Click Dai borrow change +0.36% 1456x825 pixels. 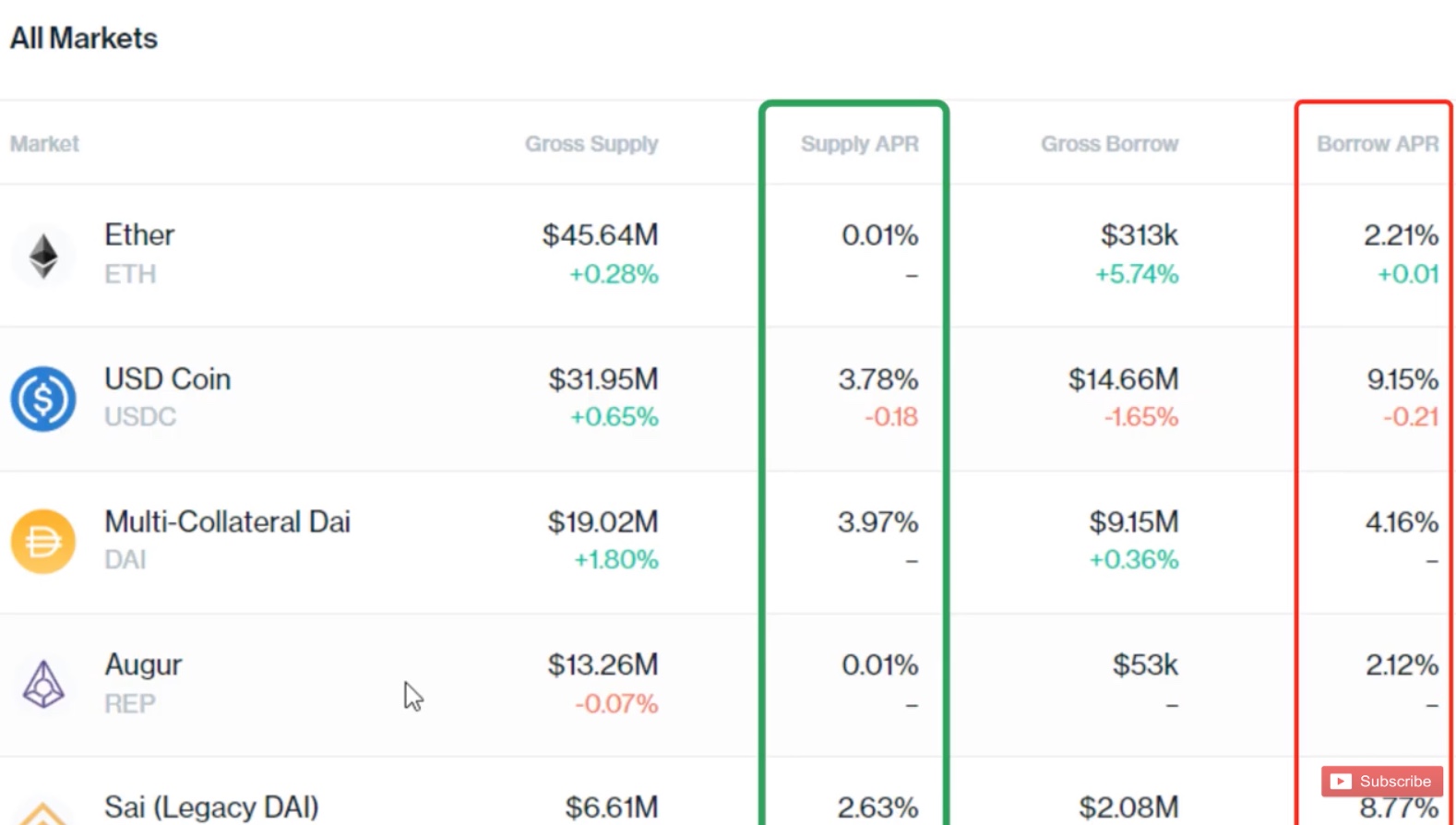tap(1134, 560)
